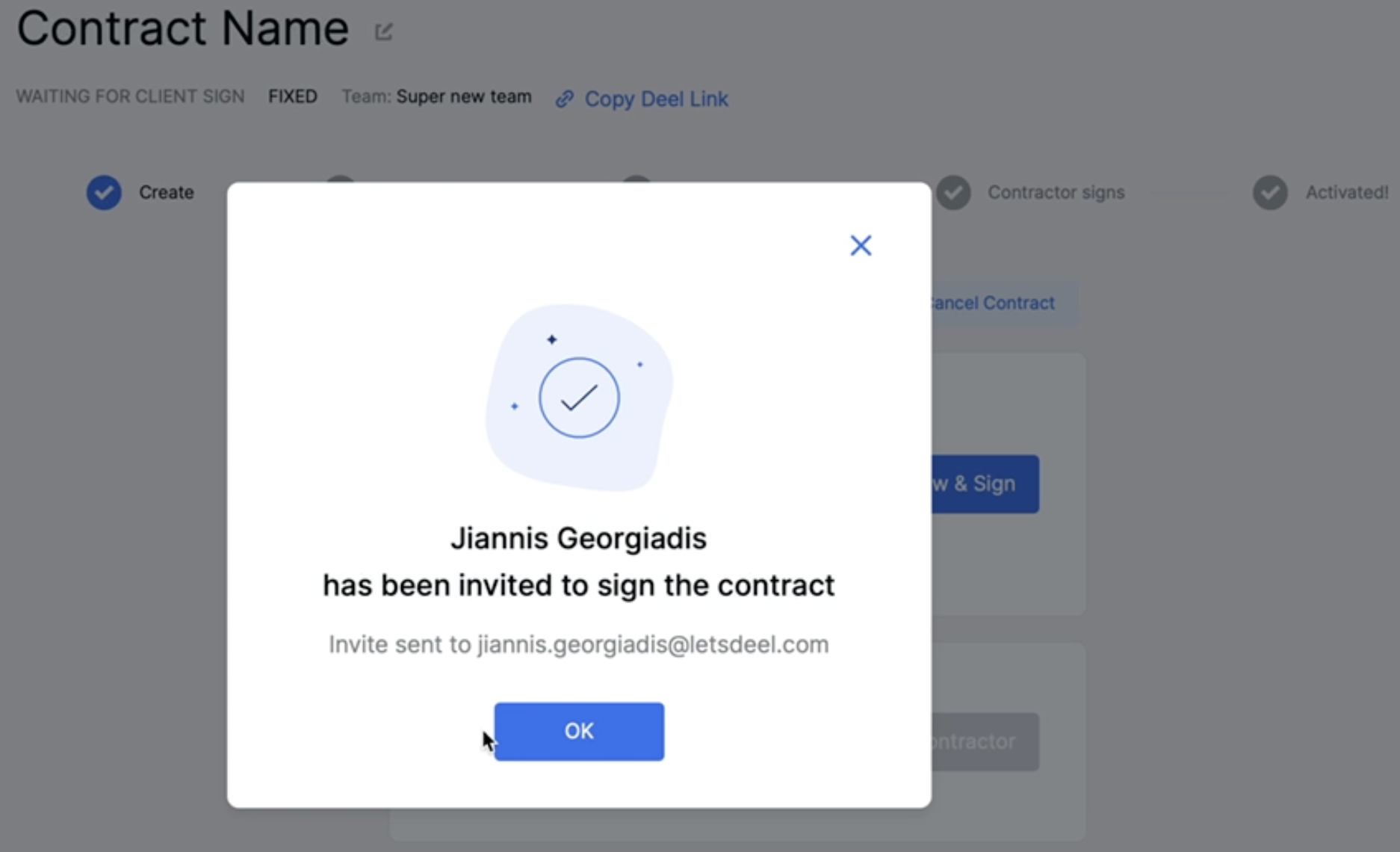The width and height of the screenshot is (1400, 852).
Task: Click the Contractor signs step checkmark
Action: [x=954, y=192]
